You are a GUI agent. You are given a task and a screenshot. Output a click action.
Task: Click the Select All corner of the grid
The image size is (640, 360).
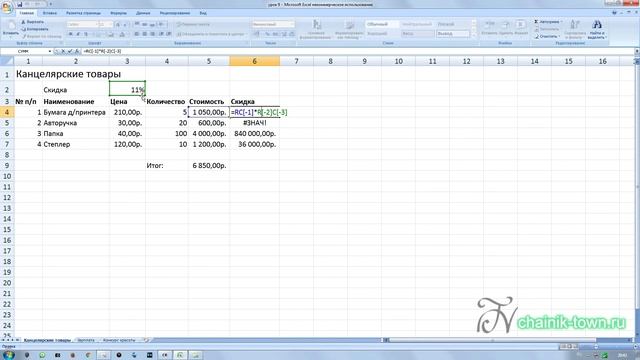coord(7,61)
